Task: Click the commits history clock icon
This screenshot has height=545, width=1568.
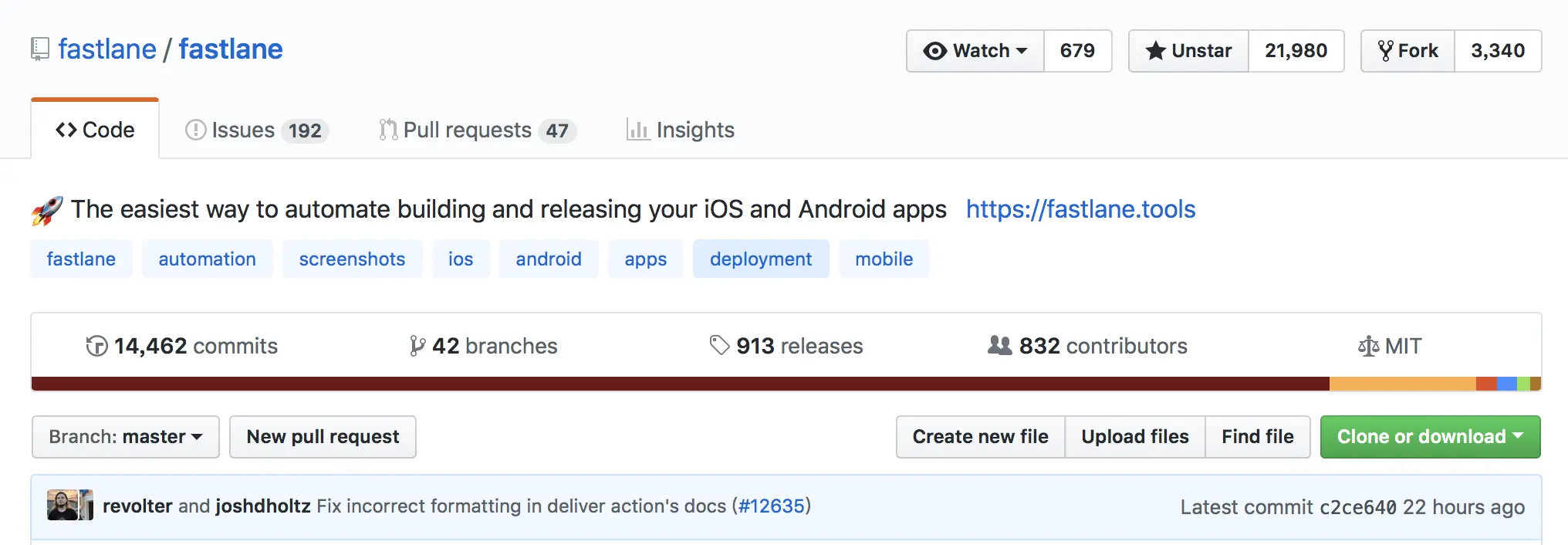Action: click(x=96, y=346)
